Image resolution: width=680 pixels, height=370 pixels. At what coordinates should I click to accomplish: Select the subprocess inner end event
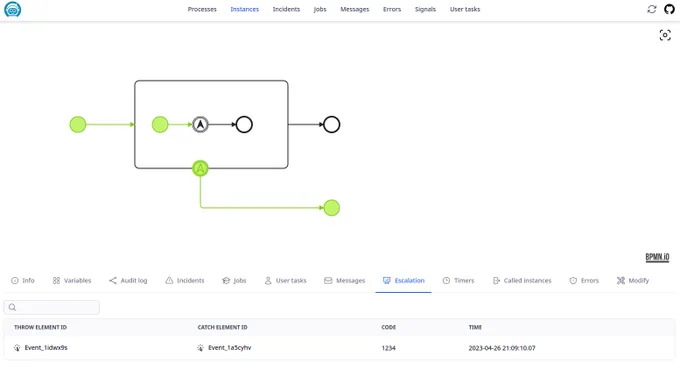244,124
